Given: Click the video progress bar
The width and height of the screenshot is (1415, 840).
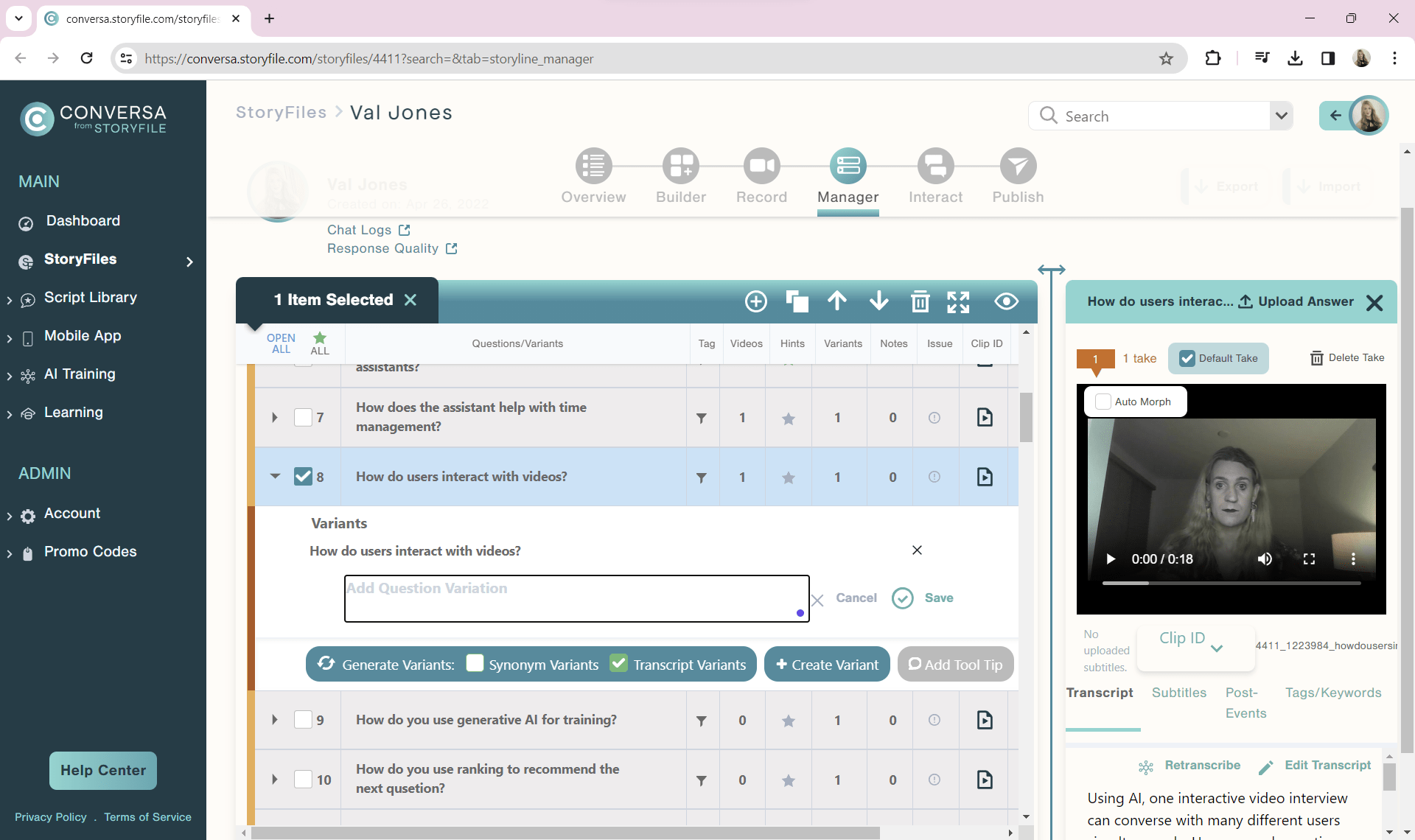Looking at the screenshot, I should pyautogui.click(x=1231, y=583).
